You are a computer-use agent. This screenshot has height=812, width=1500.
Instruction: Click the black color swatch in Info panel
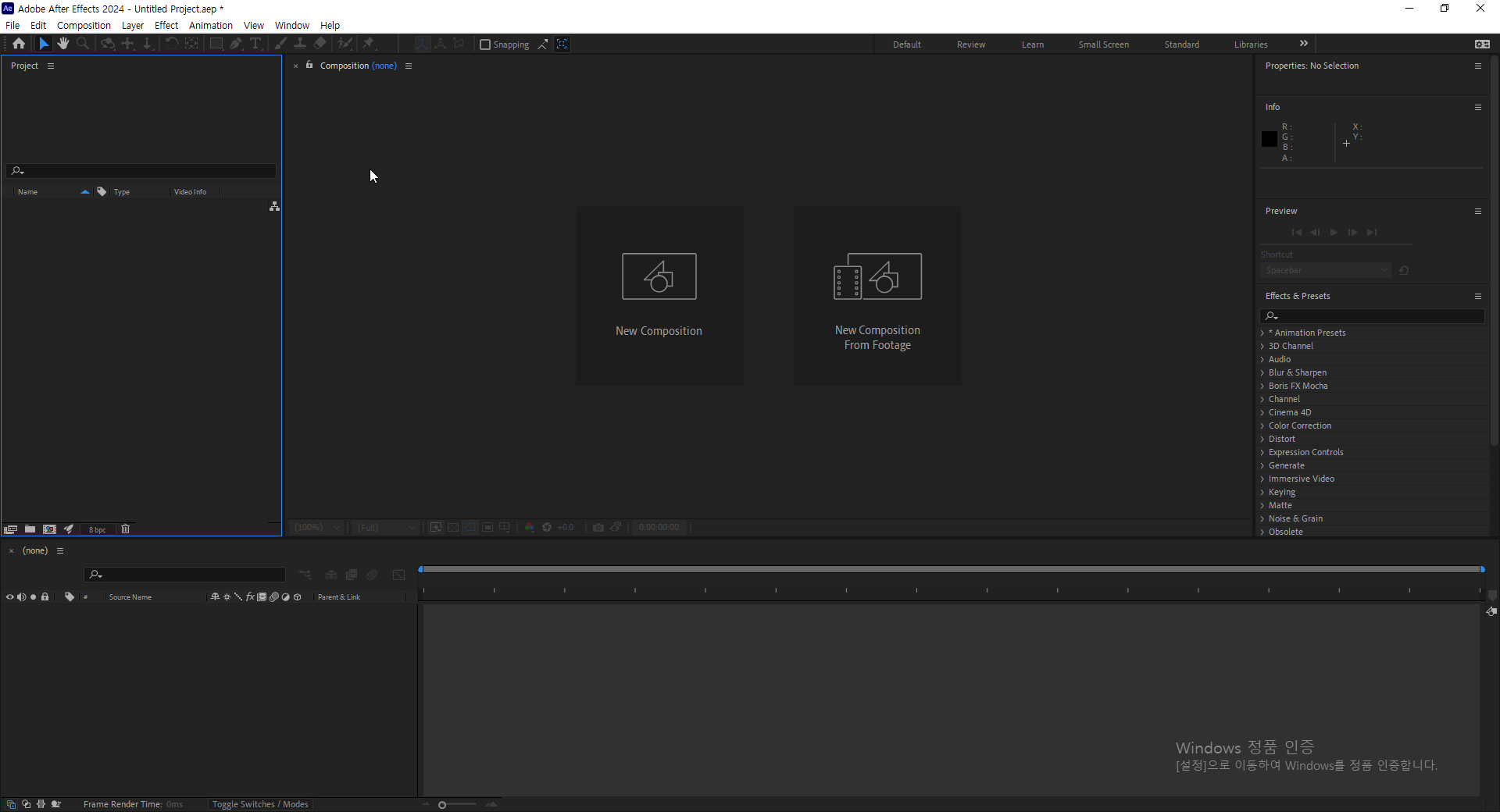[x=1270, y=139]
